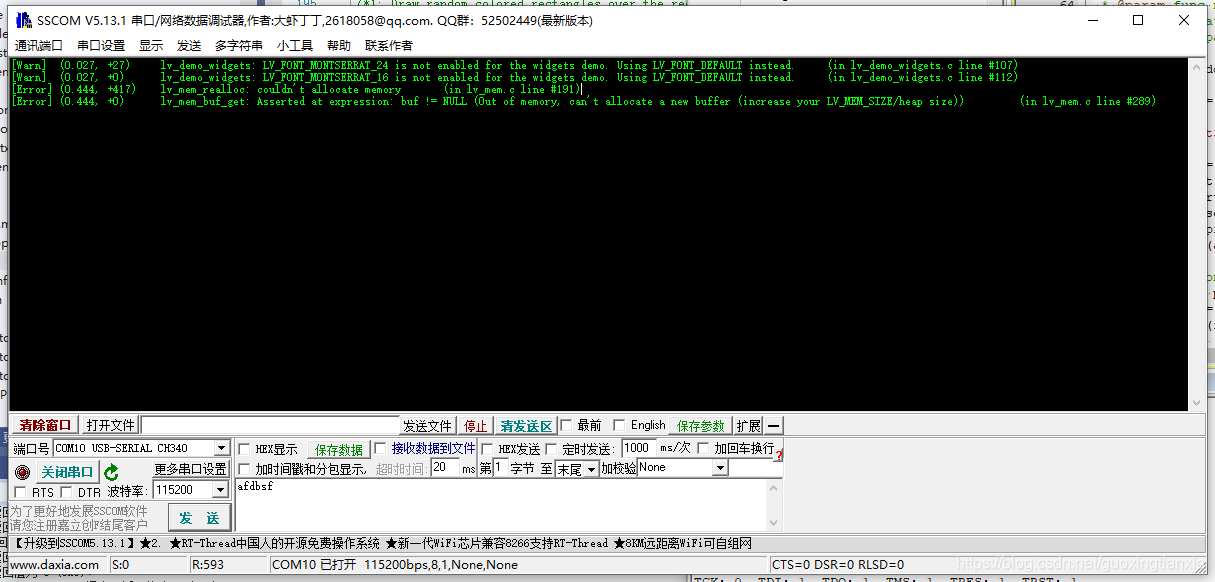
Task: Collapse the panel with the minus button
Action: [x=773, y=426]
